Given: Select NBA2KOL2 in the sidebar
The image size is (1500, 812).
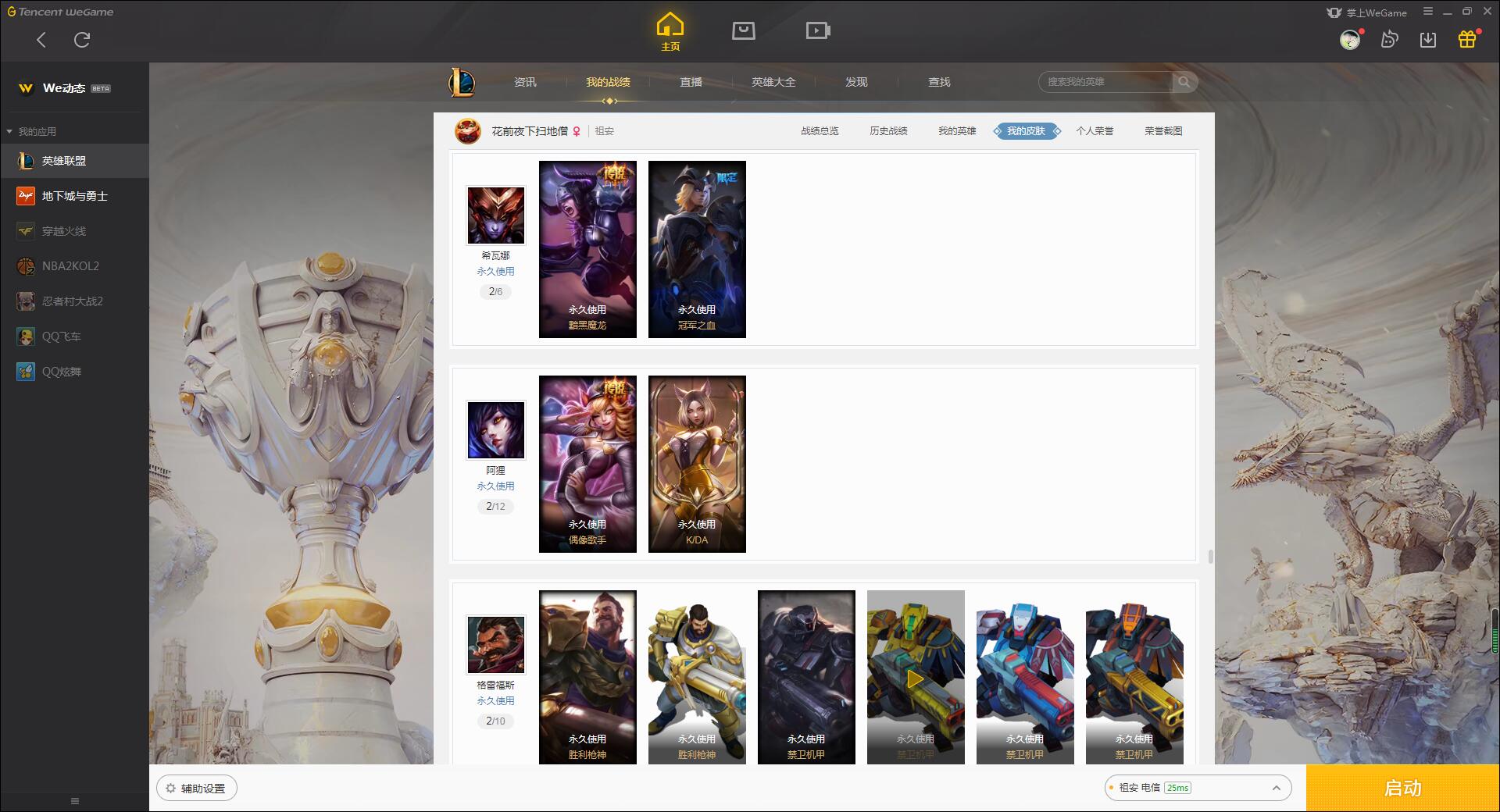Looking at the screenshot, I should point(74,266).
